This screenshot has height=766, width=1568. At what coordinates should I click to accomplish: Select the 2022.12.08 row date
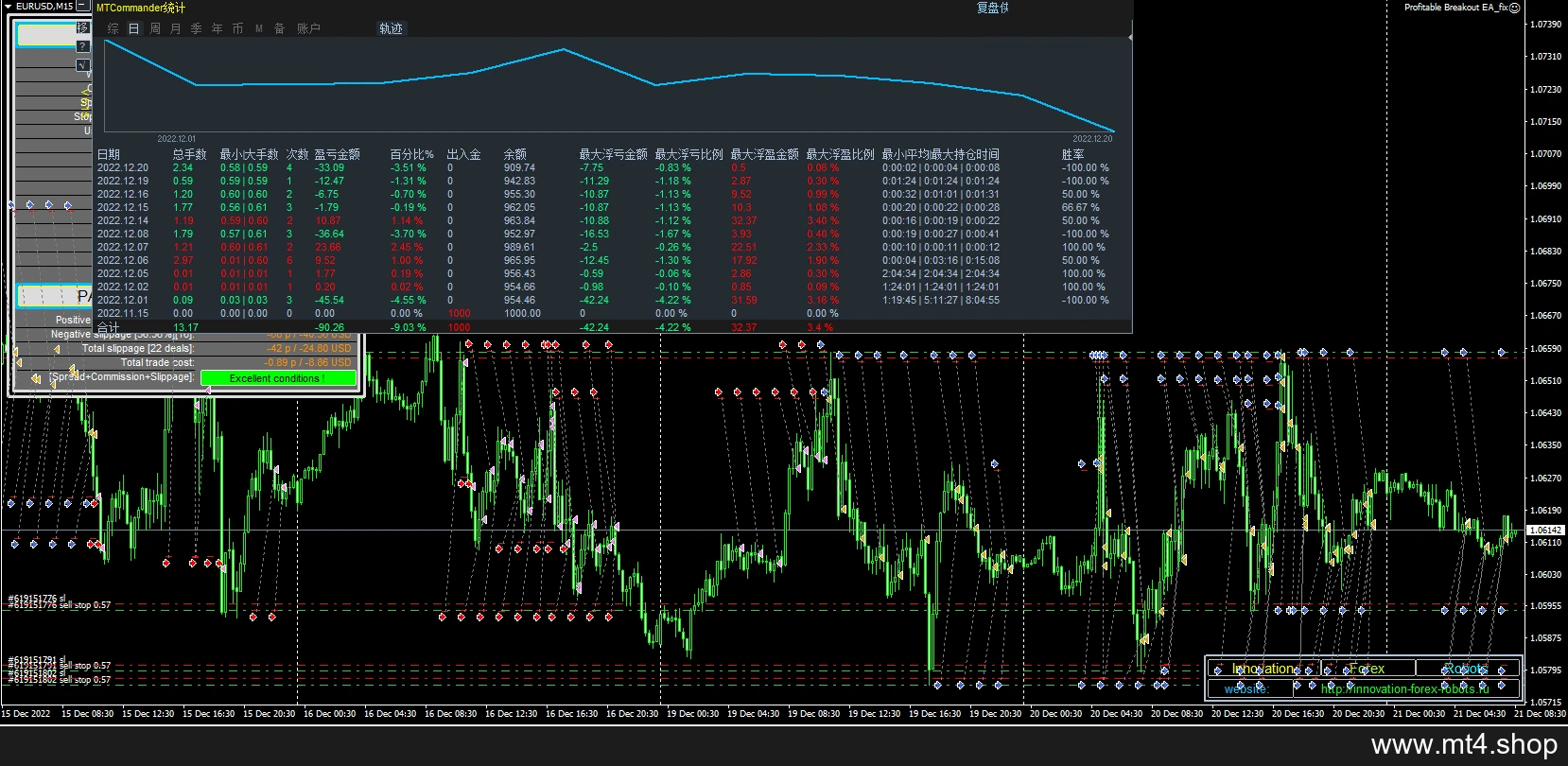pos(122,234)
